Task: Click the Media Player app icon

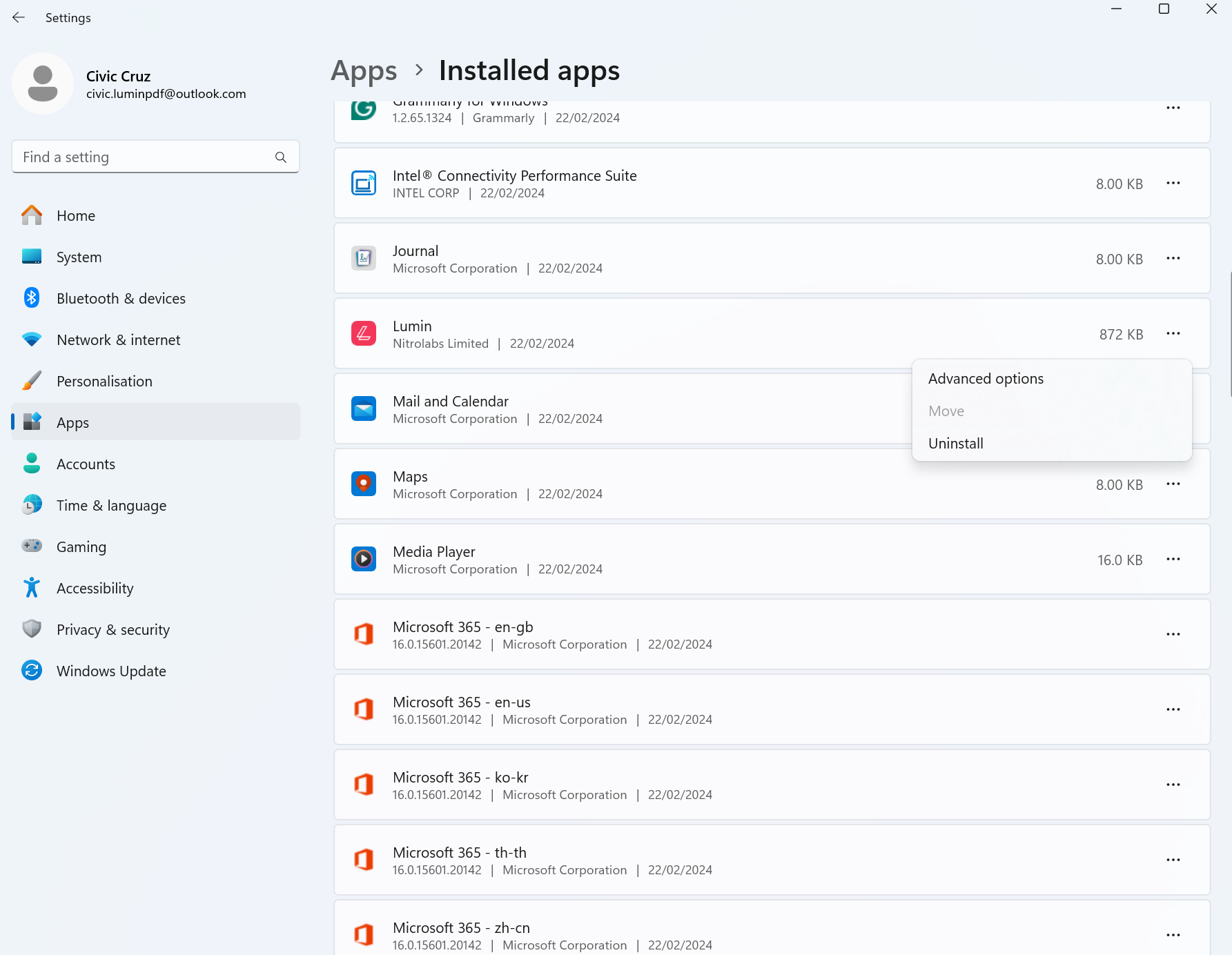Action: click(x=364, y=559)
